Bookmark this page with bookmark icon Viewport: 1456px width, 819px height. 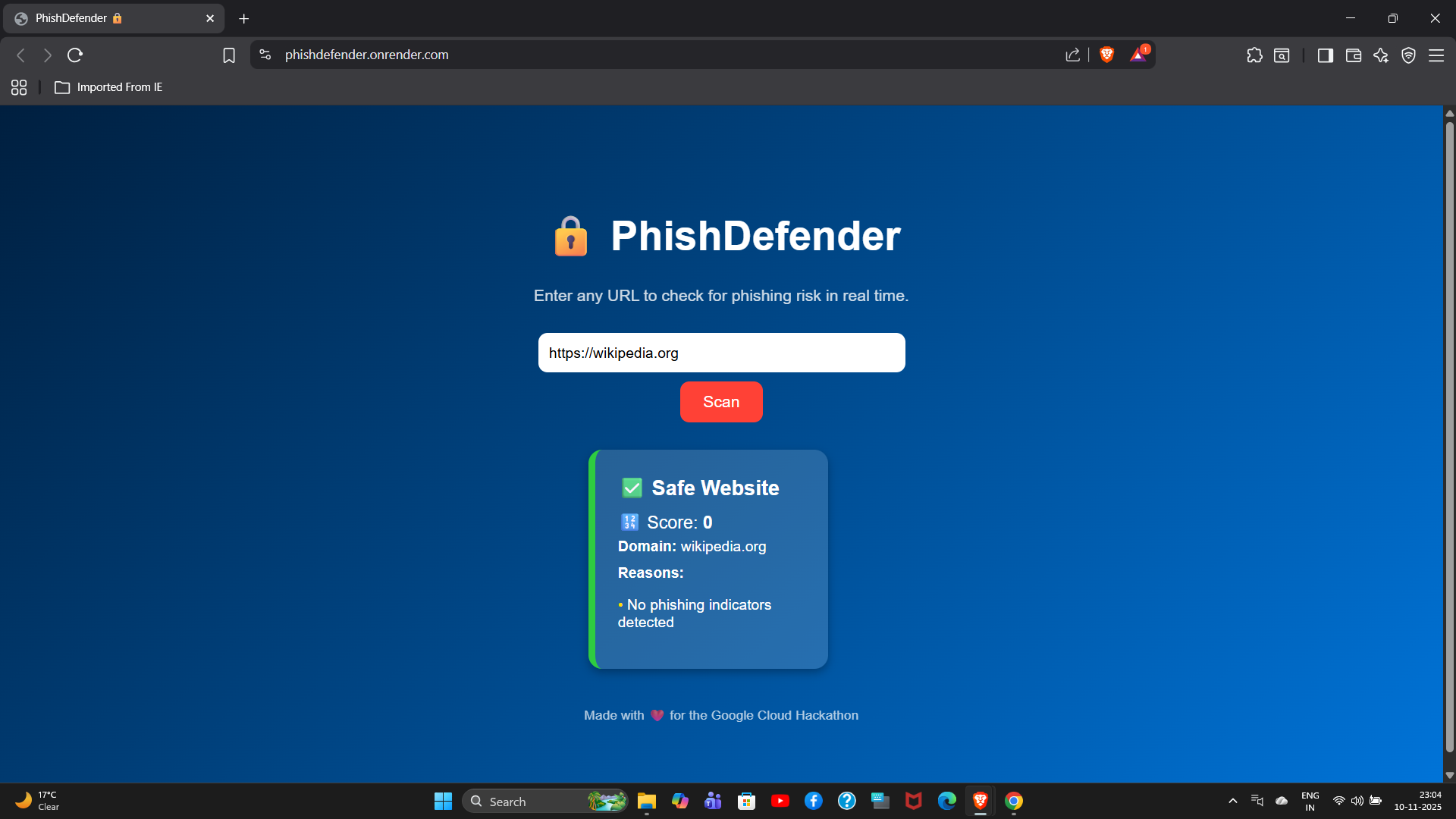[229, 55]
